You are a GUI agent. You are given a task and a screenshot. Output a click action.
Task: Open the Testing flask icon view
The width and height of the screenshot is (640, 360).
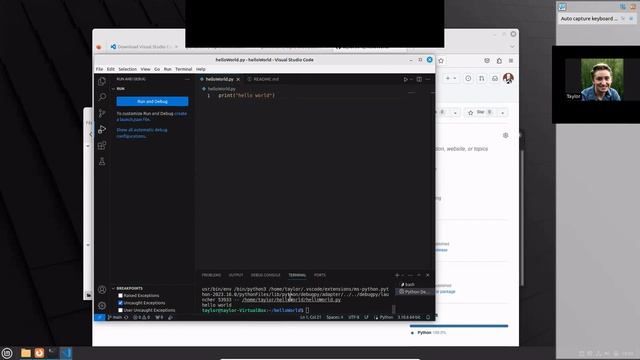click(102, 162)
